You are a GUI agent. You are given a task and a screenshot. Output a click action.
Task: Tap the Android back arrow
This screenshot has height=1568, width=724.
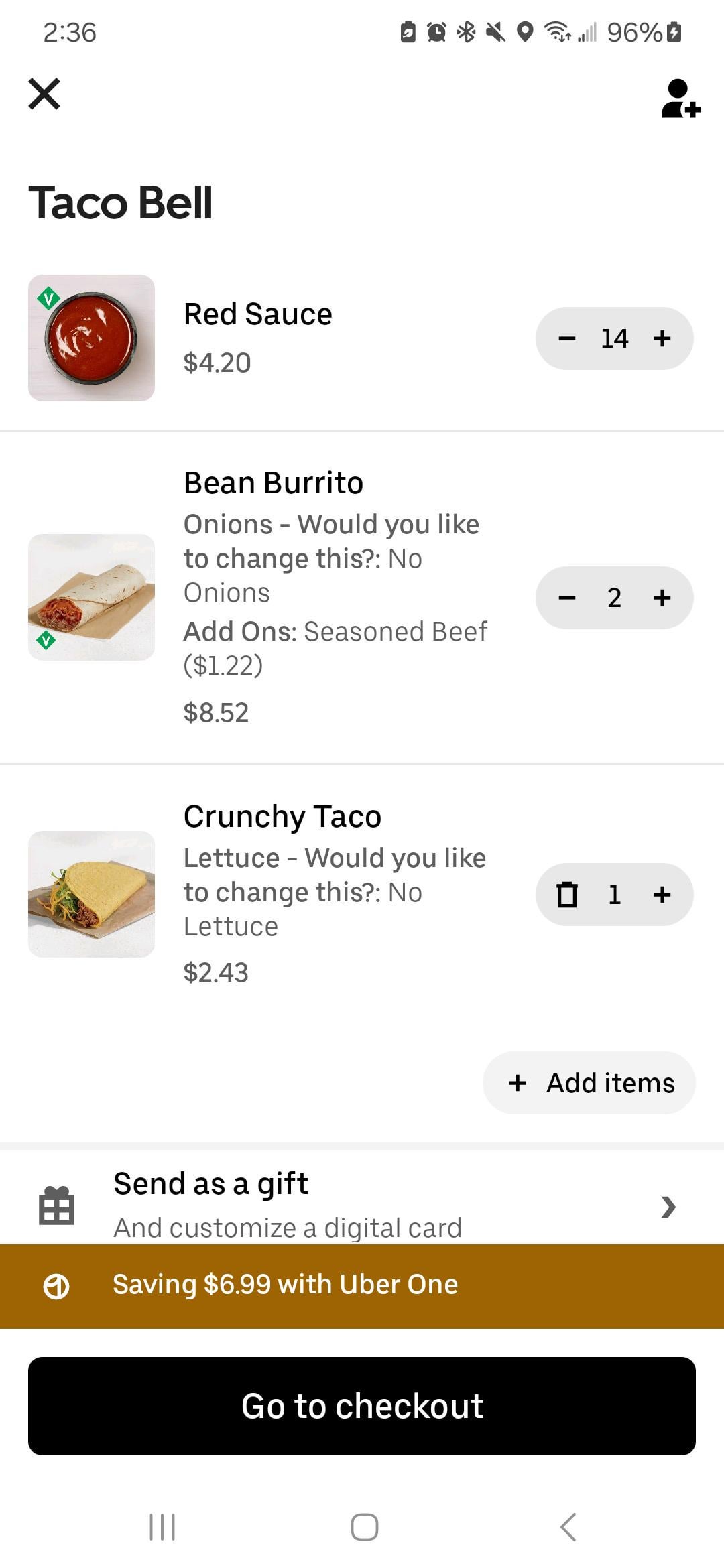click(x=568, y=1527)
